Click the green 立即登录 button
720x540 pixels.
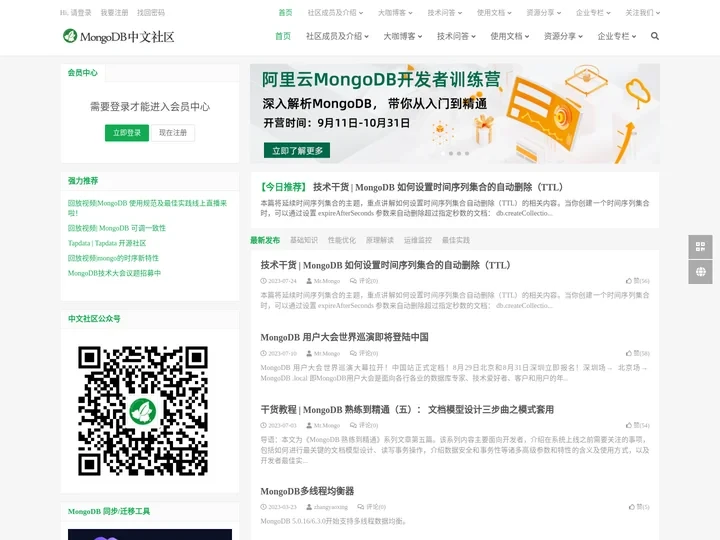[x=127, y=133]
